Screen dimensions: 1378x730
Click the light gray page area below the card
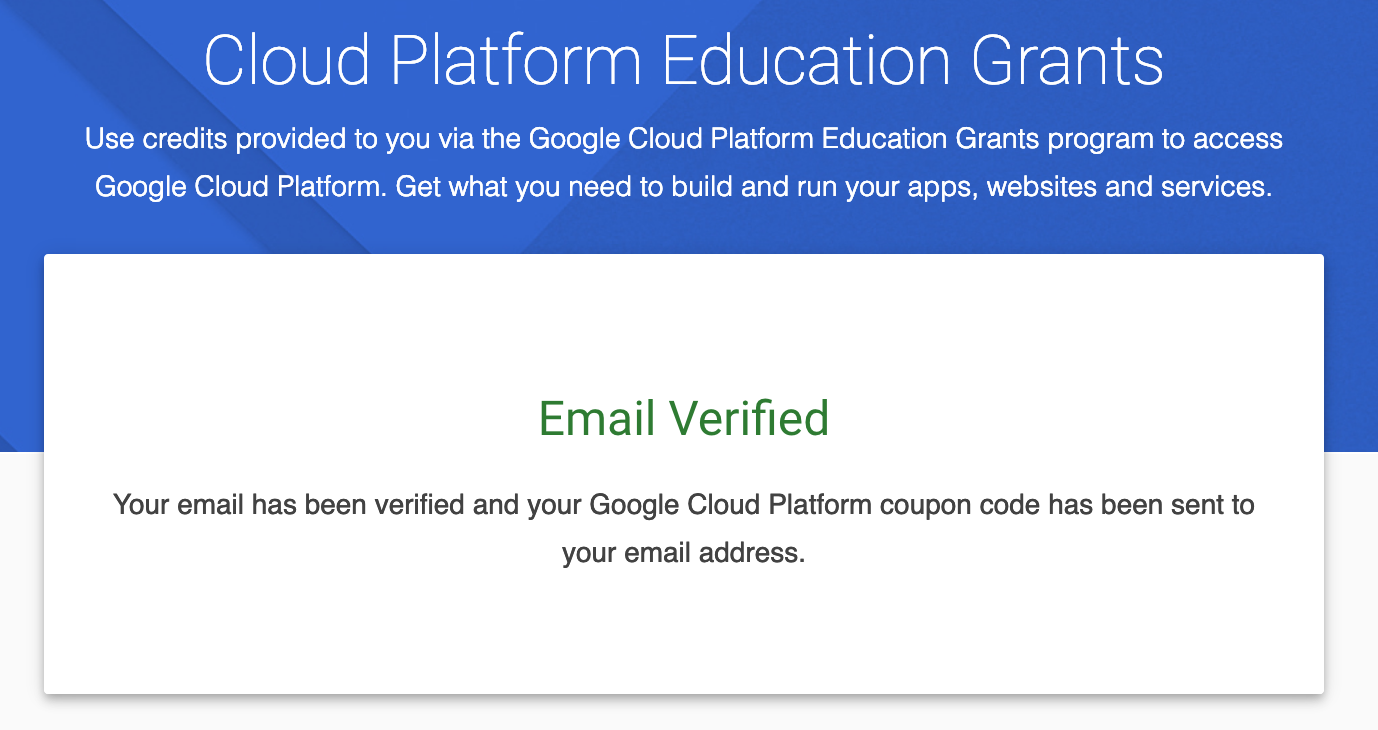coord(684,713)
